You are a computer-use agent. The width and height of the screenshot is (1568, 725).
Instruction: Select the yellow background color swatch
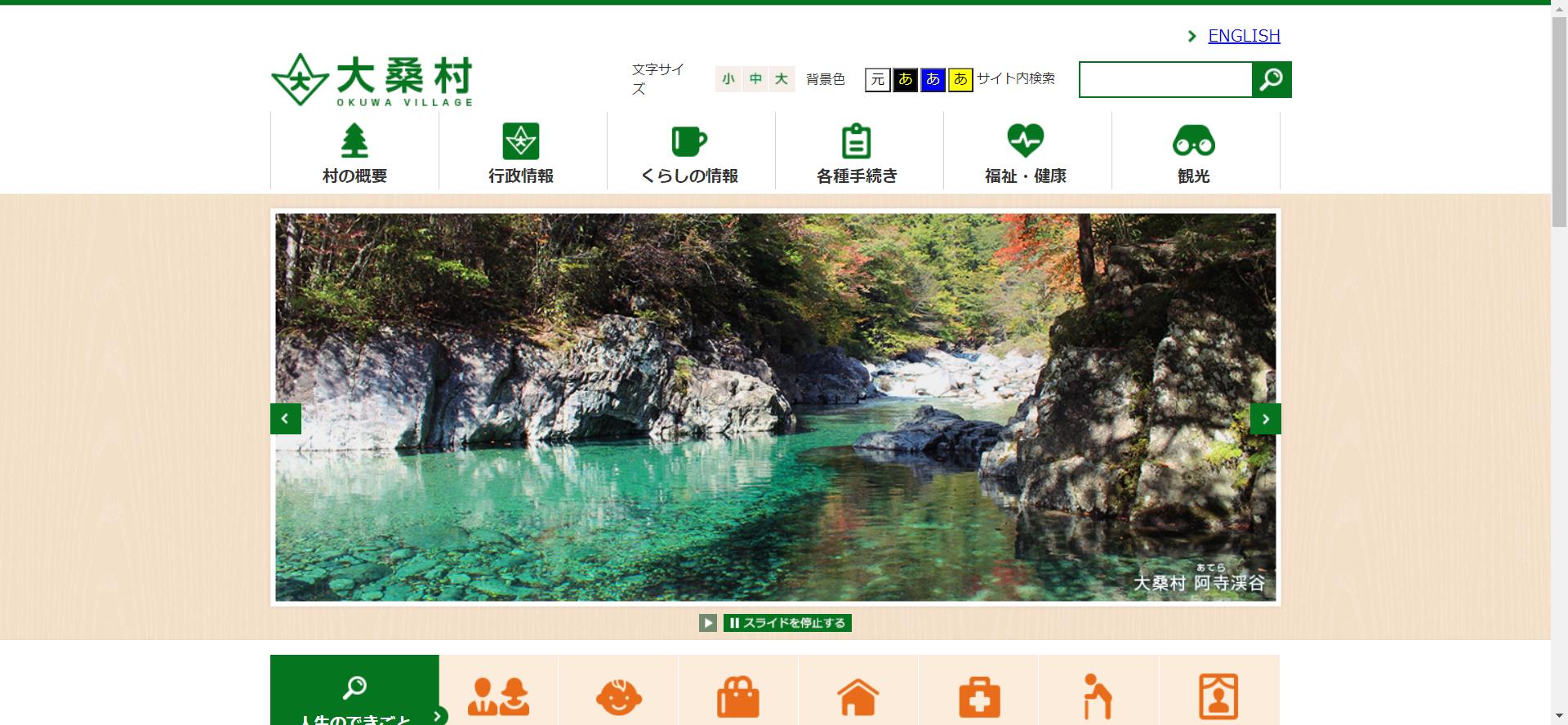(x=960, y=79)
